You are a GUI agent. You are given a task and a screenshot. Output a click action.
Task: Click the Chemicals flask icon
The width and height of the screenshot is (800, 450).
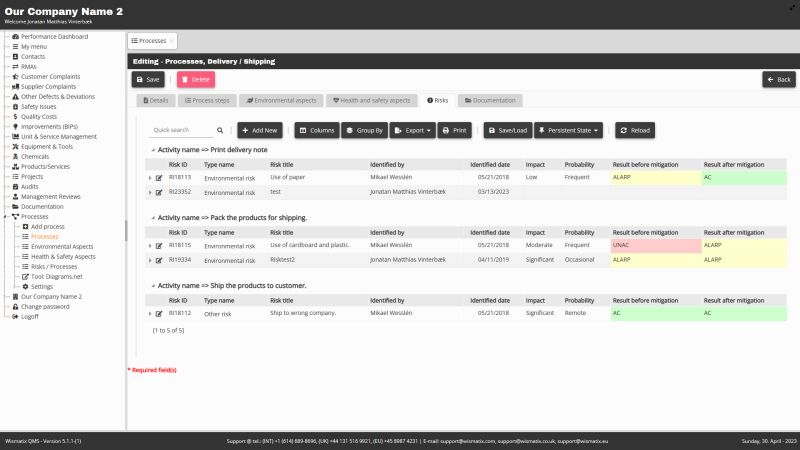tap(15, 157)
